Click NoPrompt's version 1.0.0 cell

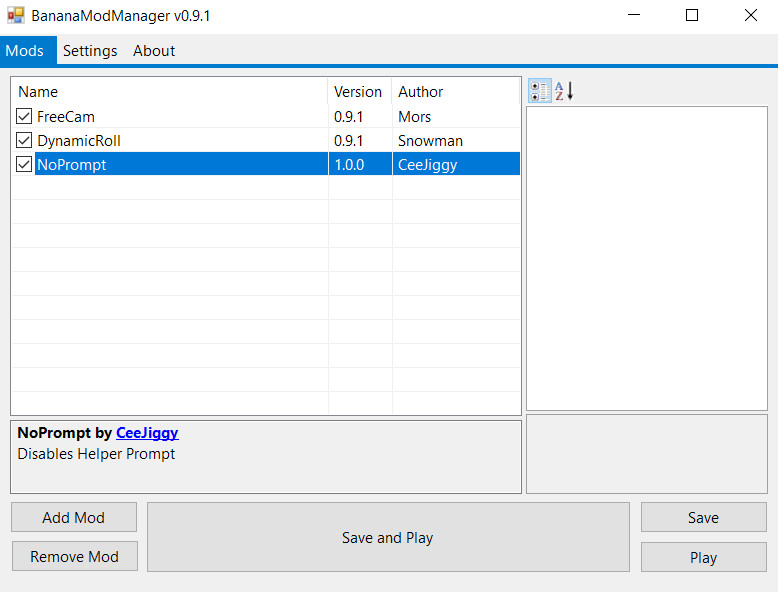(x=349, y=165)
